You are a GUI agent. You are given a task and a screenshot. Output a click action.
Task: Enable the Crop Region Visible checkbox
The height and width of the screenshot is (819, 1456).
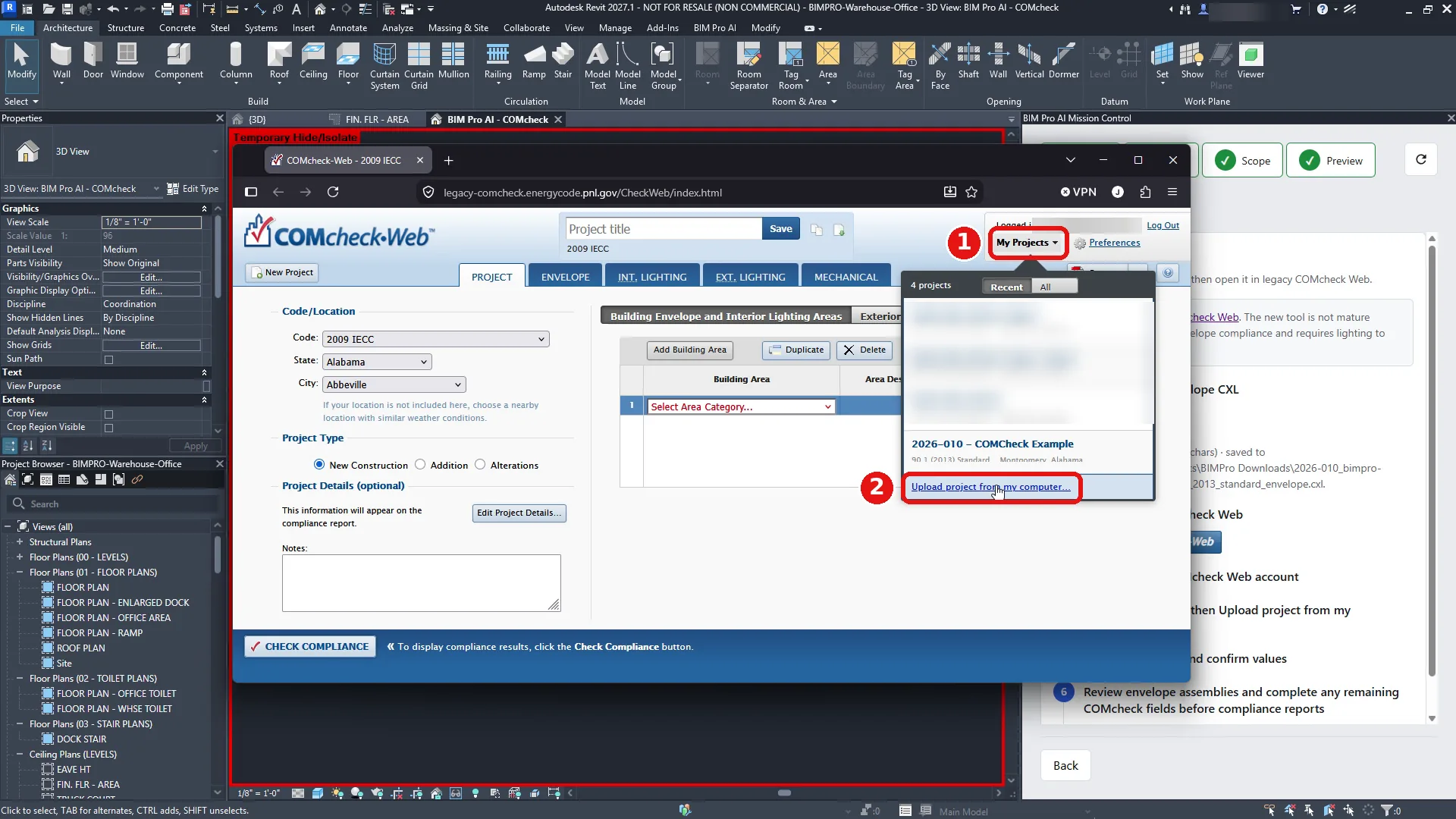108,428
